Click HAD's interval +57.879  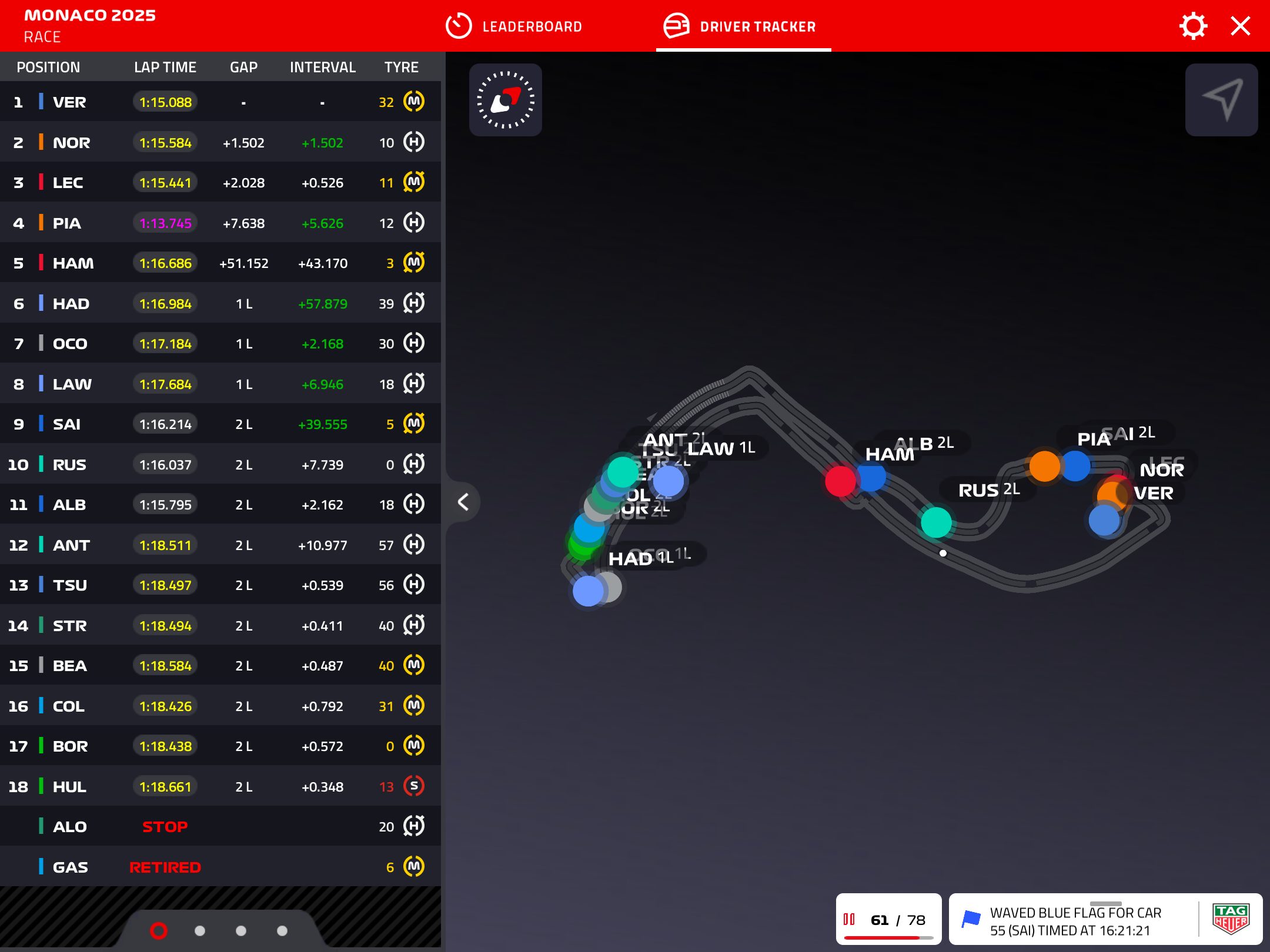pyautogui.click(x=322, y=303)
